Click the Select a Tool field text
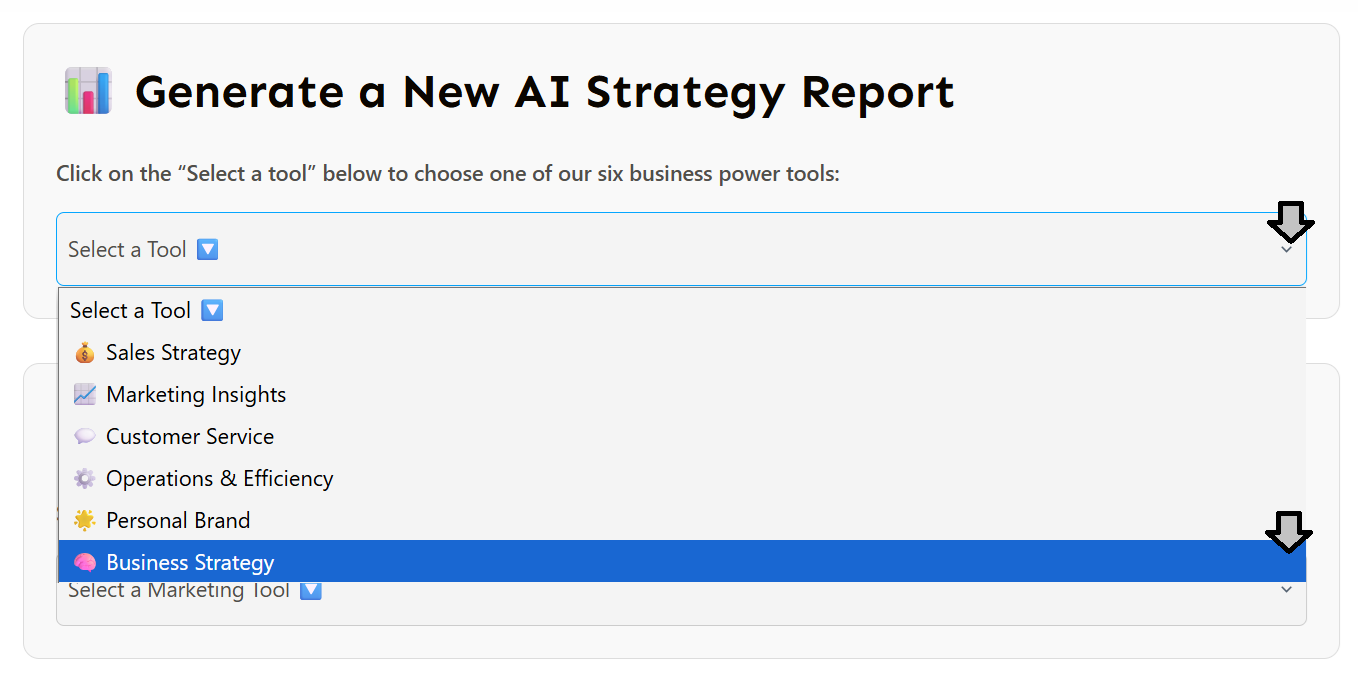 pyautogui.click(x=127, y=249)
